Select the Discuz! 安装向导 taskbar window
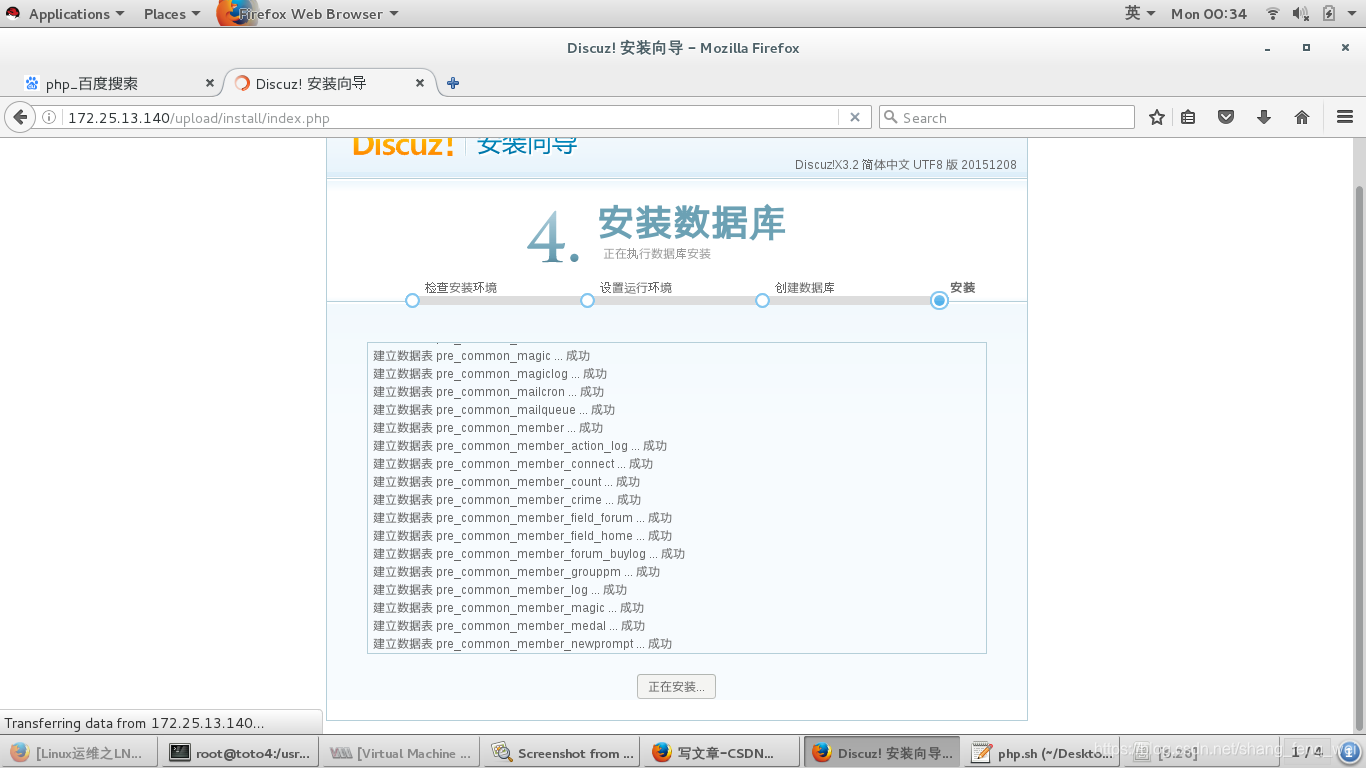Image resolution: width=1366 pixels, height=768 pixels. 883,753
